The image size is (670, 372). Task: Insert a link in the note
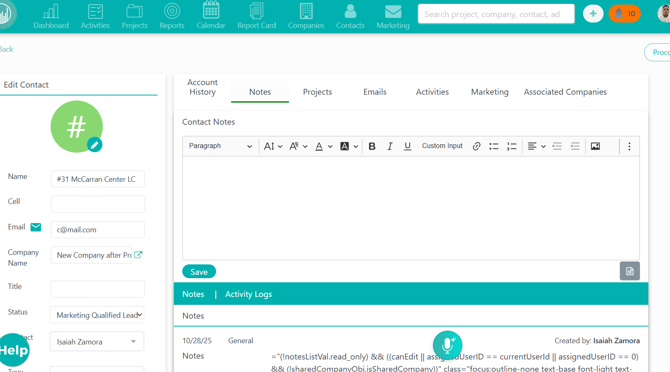coord(476,146)
